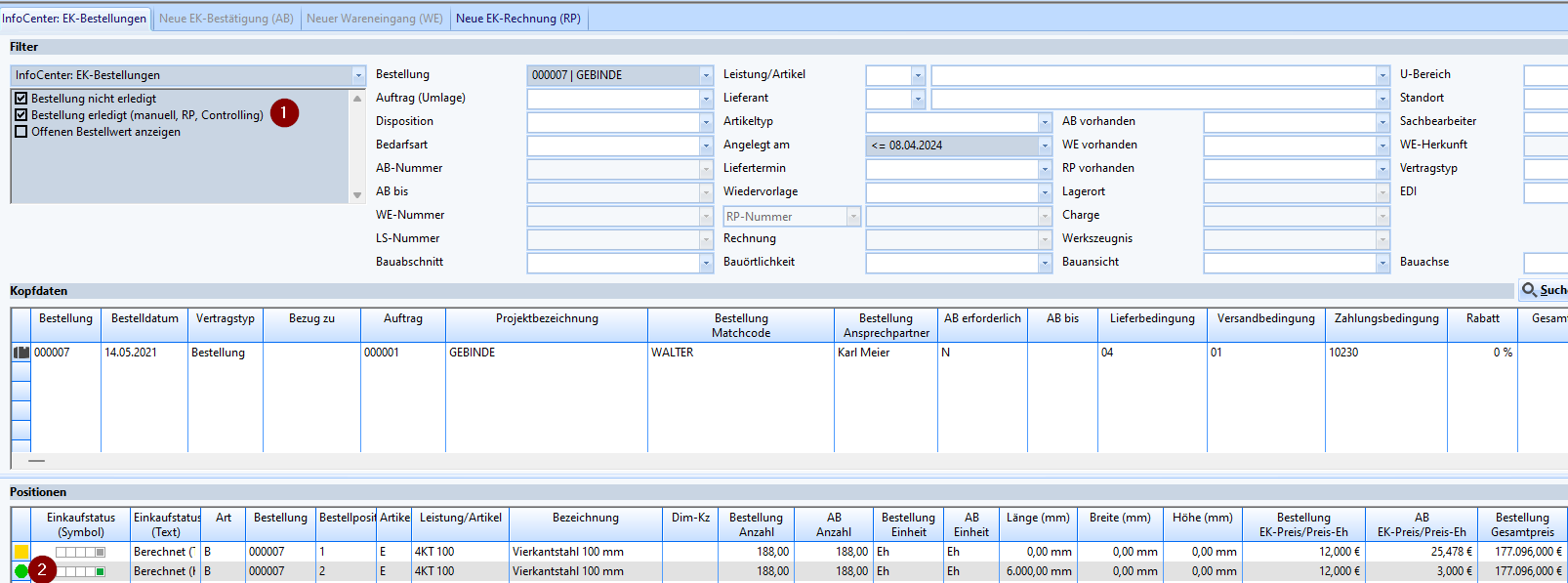Switch to 'Neue EK-Rechnung (RP)' tab

[x=517, y=19]
